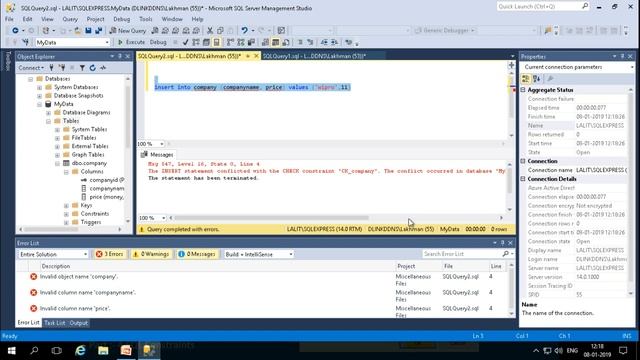
Task: Click the Save file icon
Action: tap(88, 31)
